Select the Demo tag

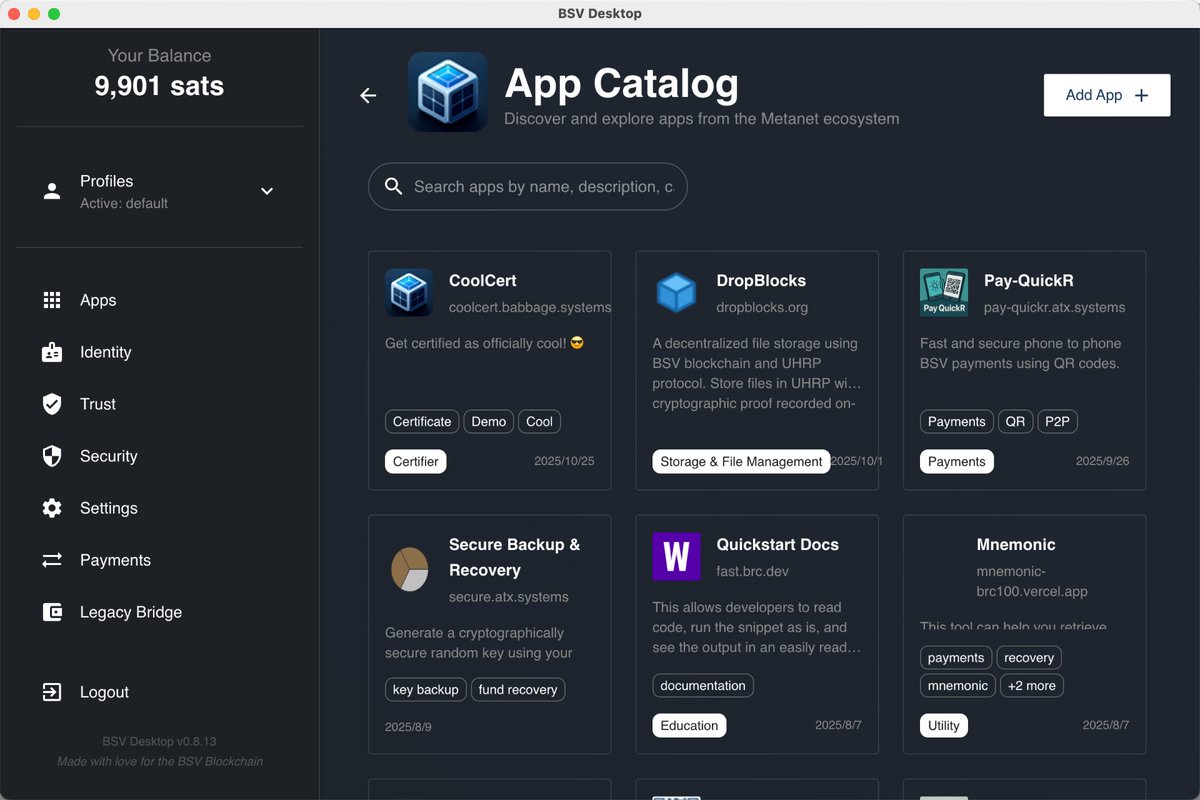489,422
